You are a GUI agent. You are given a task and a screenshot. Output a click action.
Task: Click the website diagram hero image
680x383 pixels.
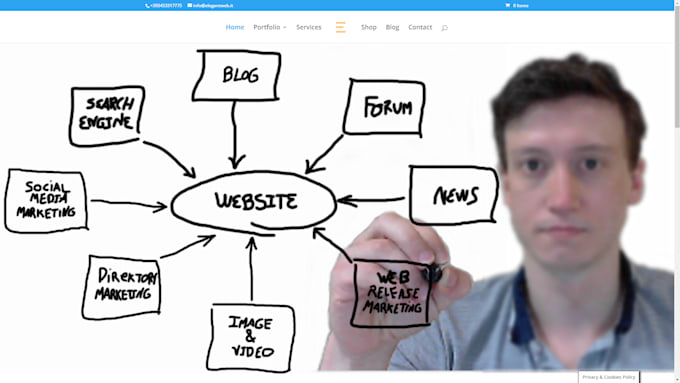pos(337,207)
